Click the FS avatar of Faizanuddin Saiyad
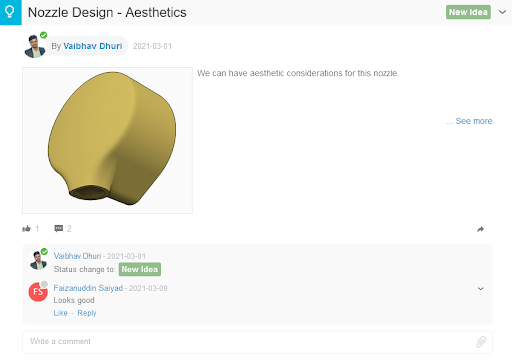 (38, 292)
